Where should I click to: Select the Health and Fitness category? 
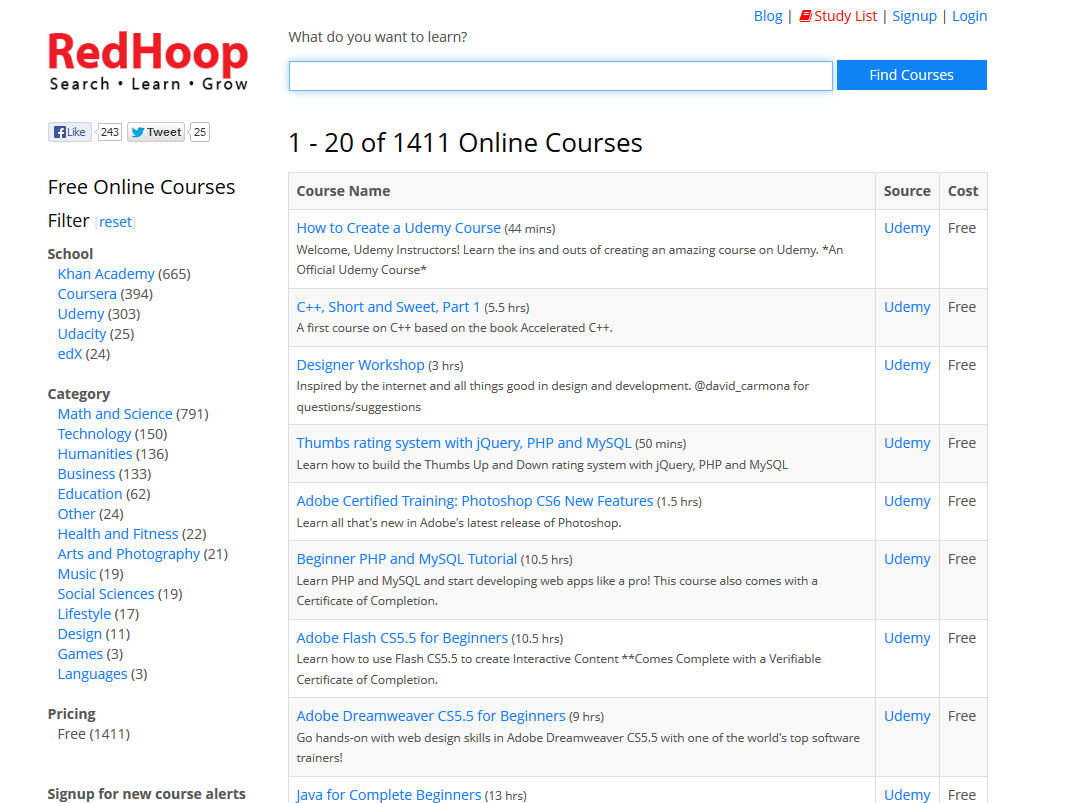[118, 534]
